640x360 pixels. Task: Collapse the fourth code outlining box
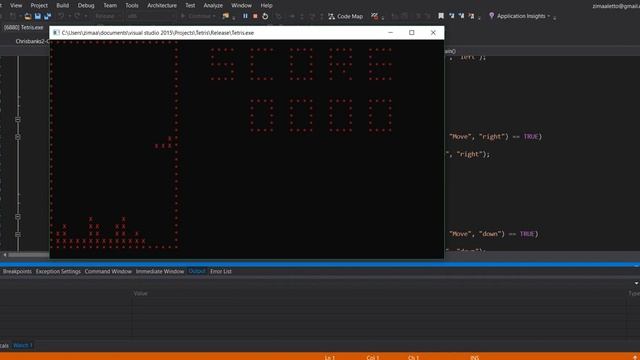pos(18,234)
